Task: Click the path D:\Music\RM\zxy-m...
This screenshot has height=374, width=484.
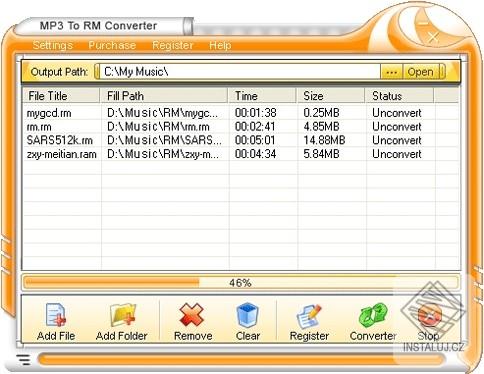Action: [x=163, y=154]
